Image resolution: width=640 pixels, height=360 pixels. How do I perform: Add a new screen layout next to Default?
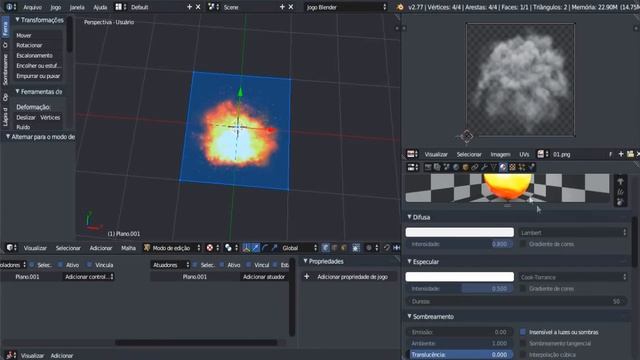pos(189,7)
